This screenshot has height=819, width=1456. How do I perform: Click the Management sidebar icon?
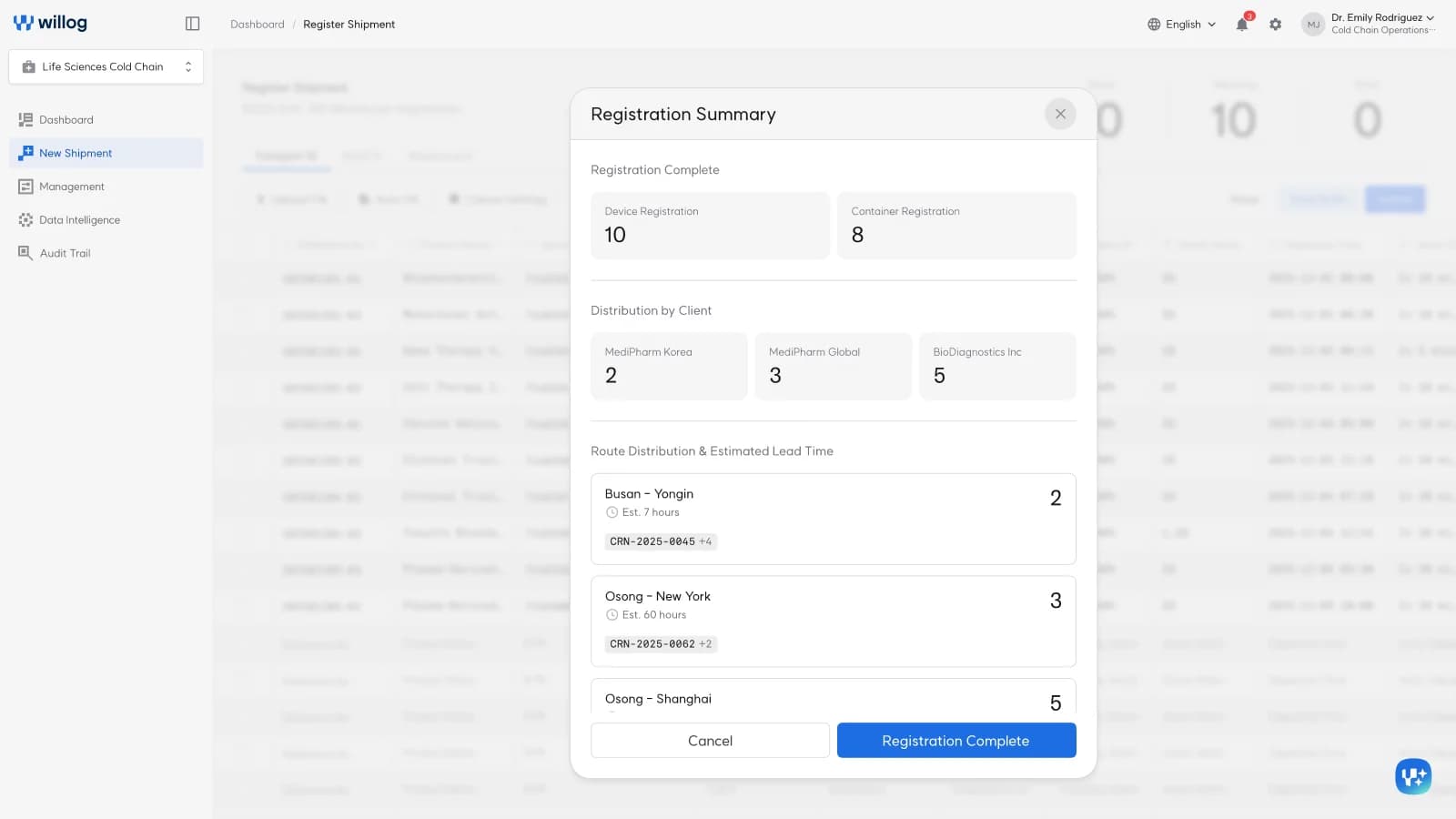tap(25, 187)
